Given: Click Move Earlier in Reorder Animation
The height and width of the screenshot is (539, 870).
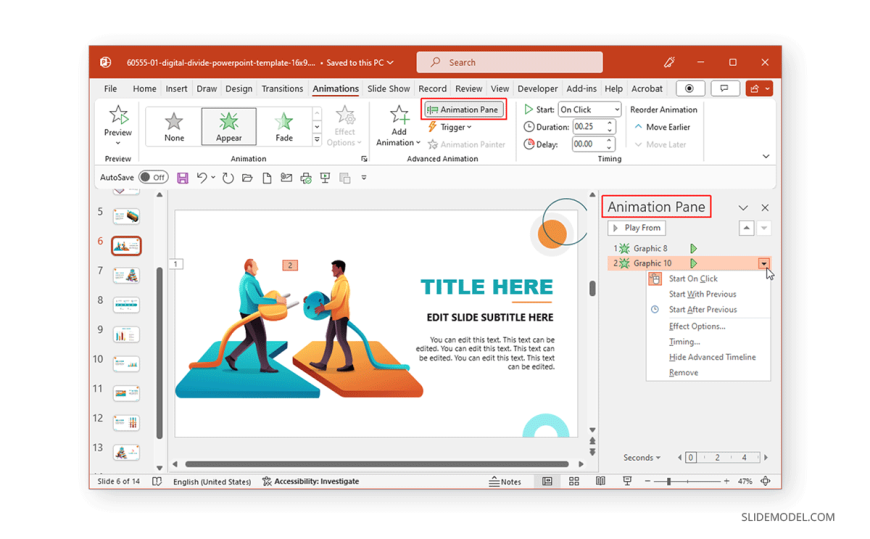Looking at the screenshot, I should [x=662, y=127].
